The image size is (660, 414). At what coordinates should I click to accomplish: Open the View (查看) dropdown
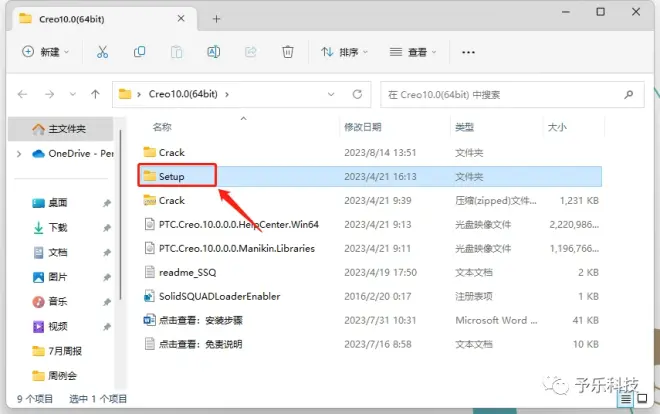point(413,52)
